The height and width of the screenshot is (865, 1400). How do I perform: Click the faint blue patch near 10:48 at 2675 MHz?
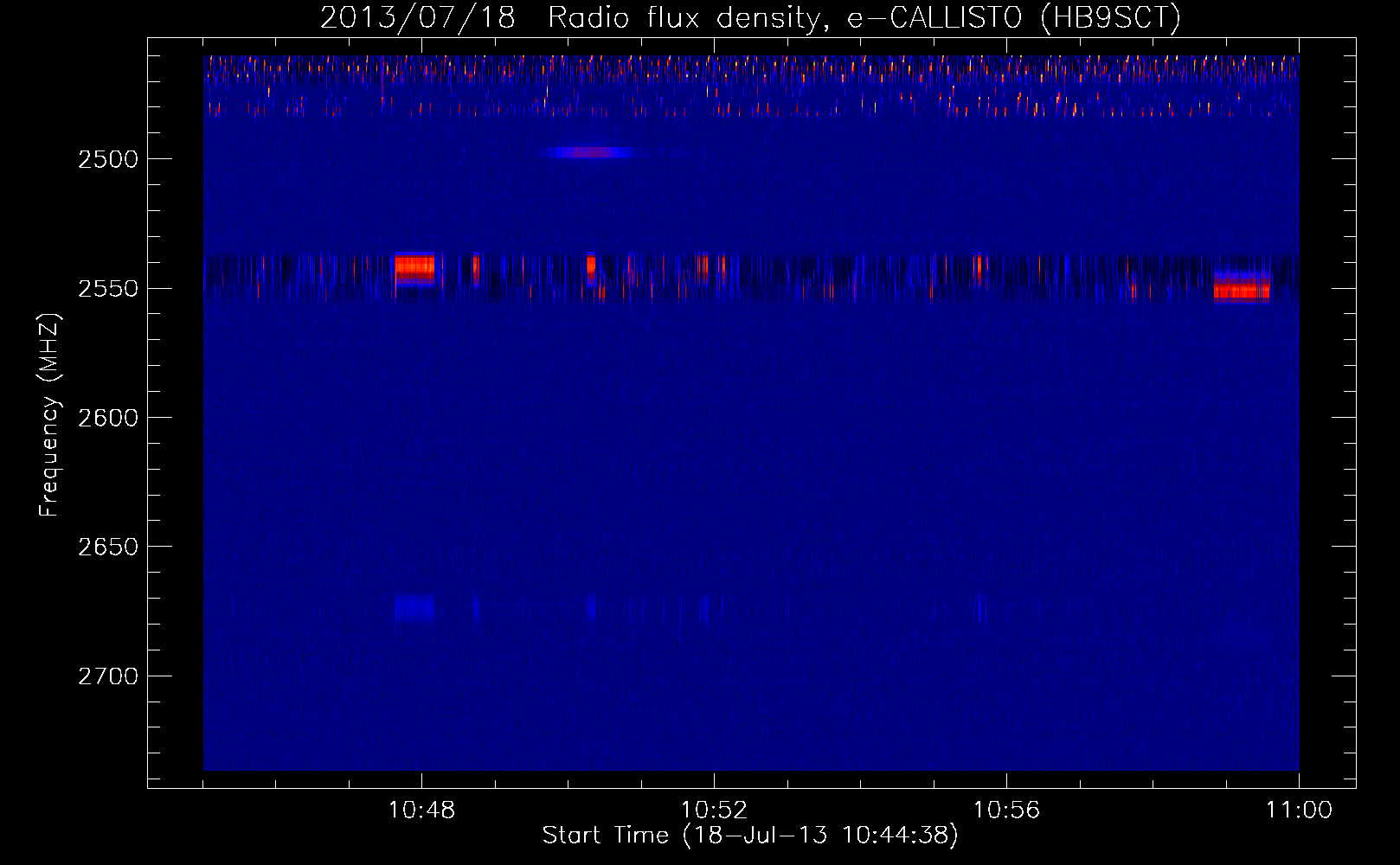(414, 608)
